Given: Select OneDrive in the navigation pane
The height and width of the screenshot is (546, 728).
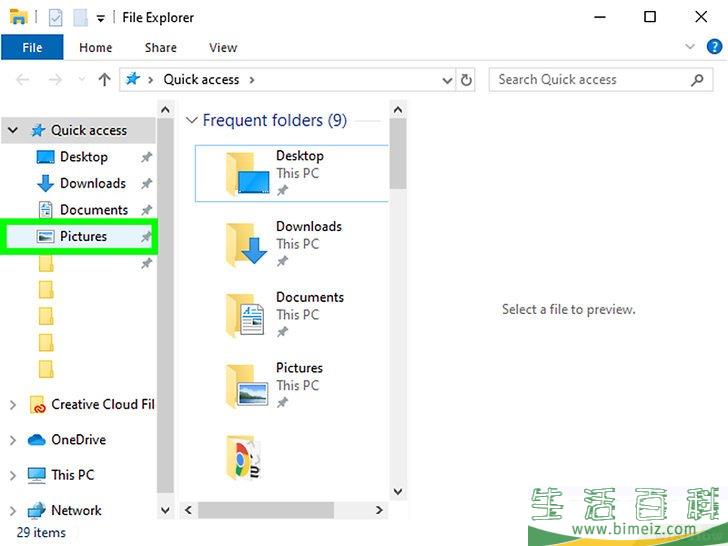Looking at the screenshot, I should 78,440.
